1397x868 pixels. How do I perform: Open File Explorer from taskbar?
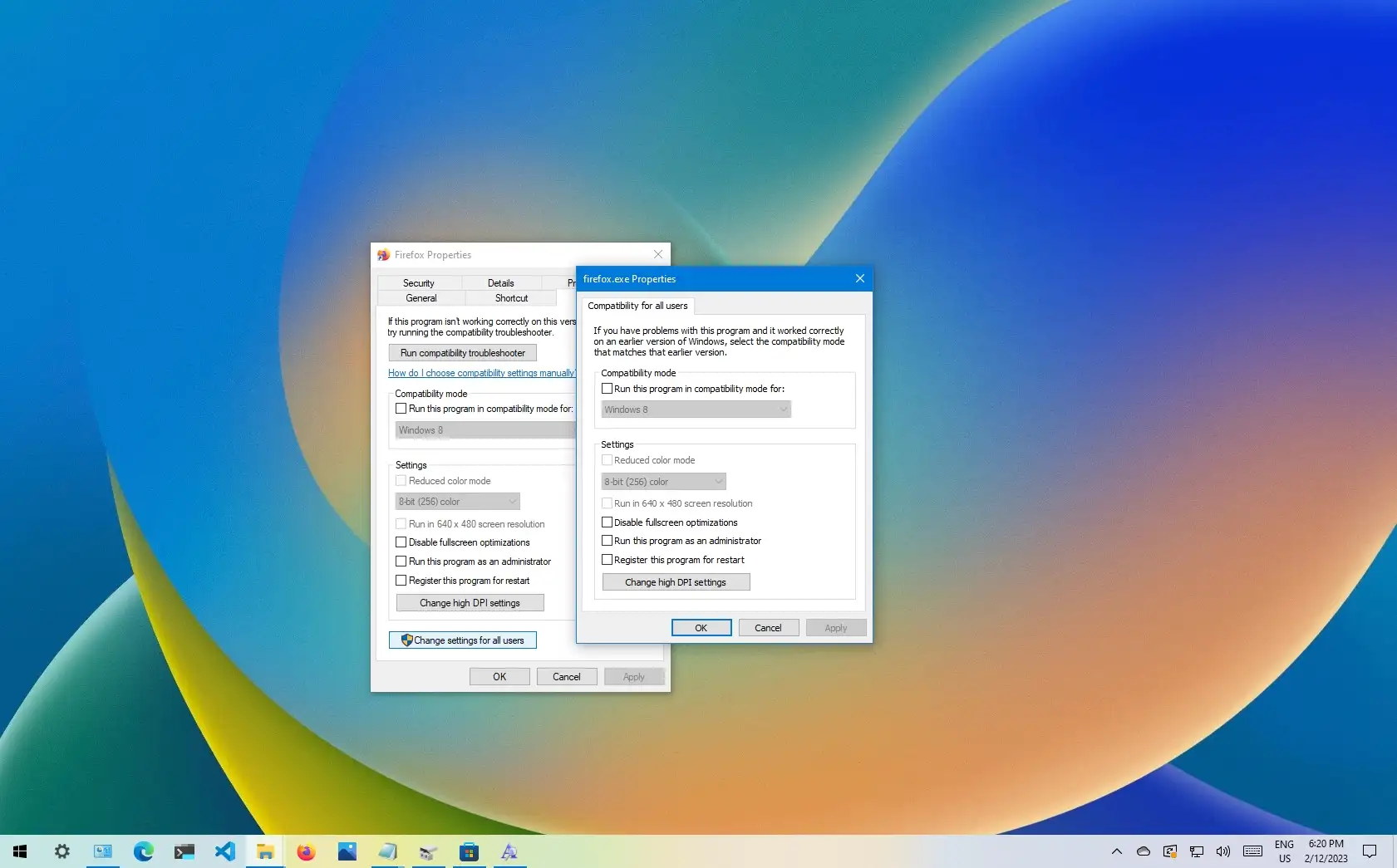tap(265, 851)
